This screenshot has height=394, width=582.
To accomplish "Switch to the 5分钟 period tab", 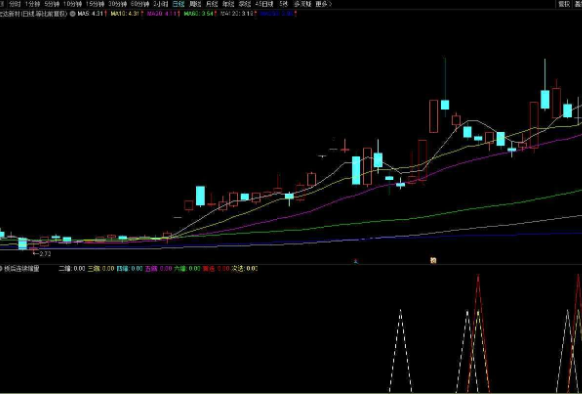I will [x=52, y=4].
